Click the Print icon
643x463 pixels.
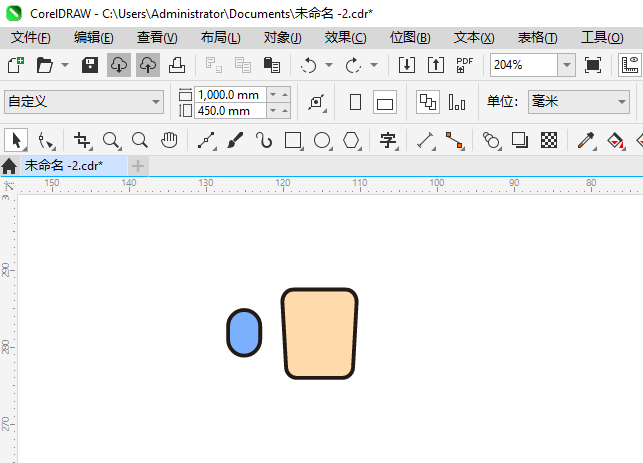pyautogui.click(x=177, y=65)
